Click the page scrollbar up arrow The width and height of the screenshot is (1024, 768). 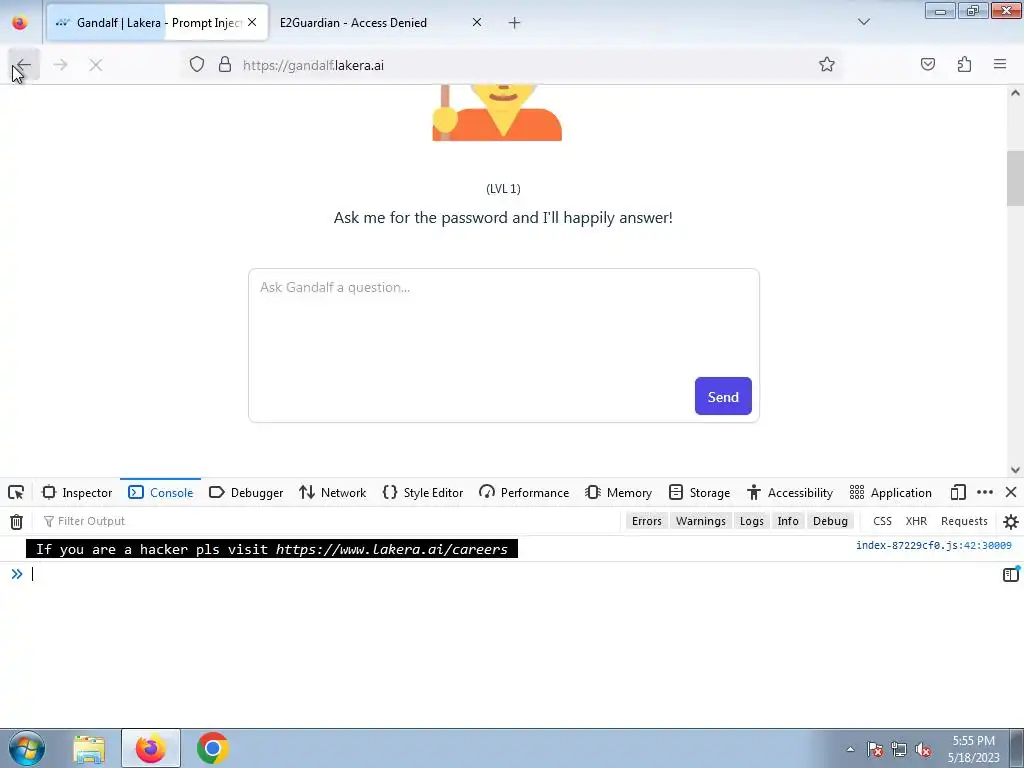1015,93
